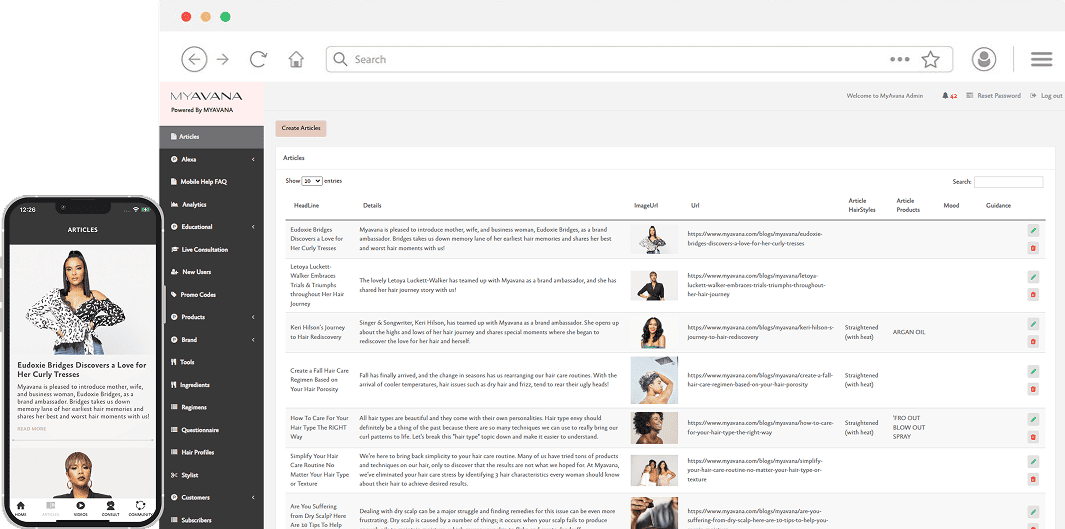
Task: Open Hair Profiles in sidebar
Action: (211, 452)
